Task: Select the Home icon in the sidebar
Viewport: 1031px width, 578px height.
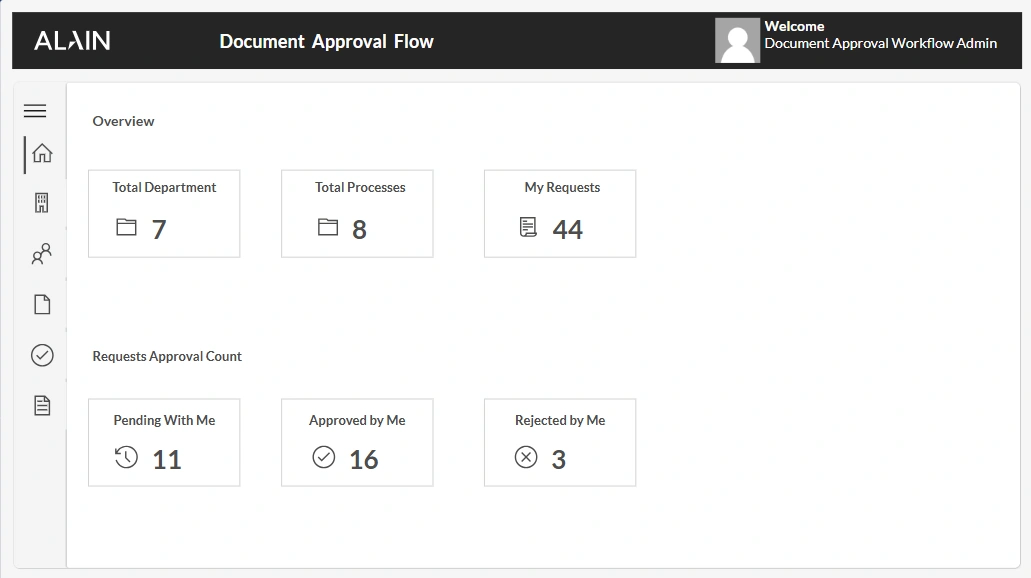Action: (x=40, y=153)
